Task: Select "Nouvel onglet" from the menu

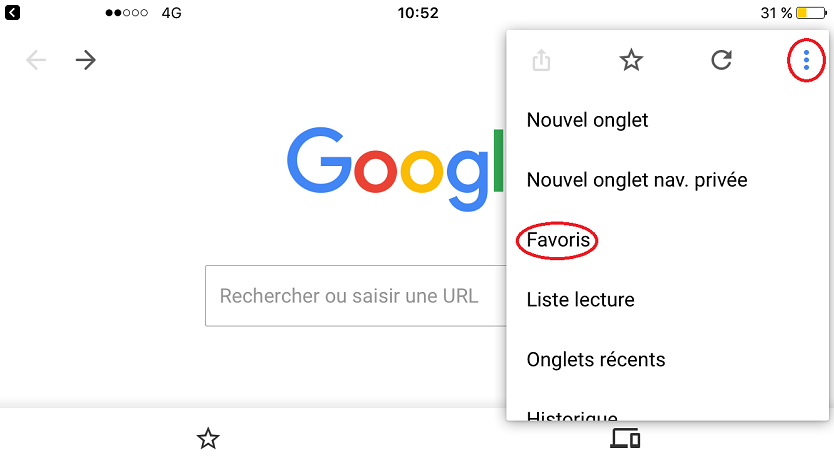Action: (587, 120)
